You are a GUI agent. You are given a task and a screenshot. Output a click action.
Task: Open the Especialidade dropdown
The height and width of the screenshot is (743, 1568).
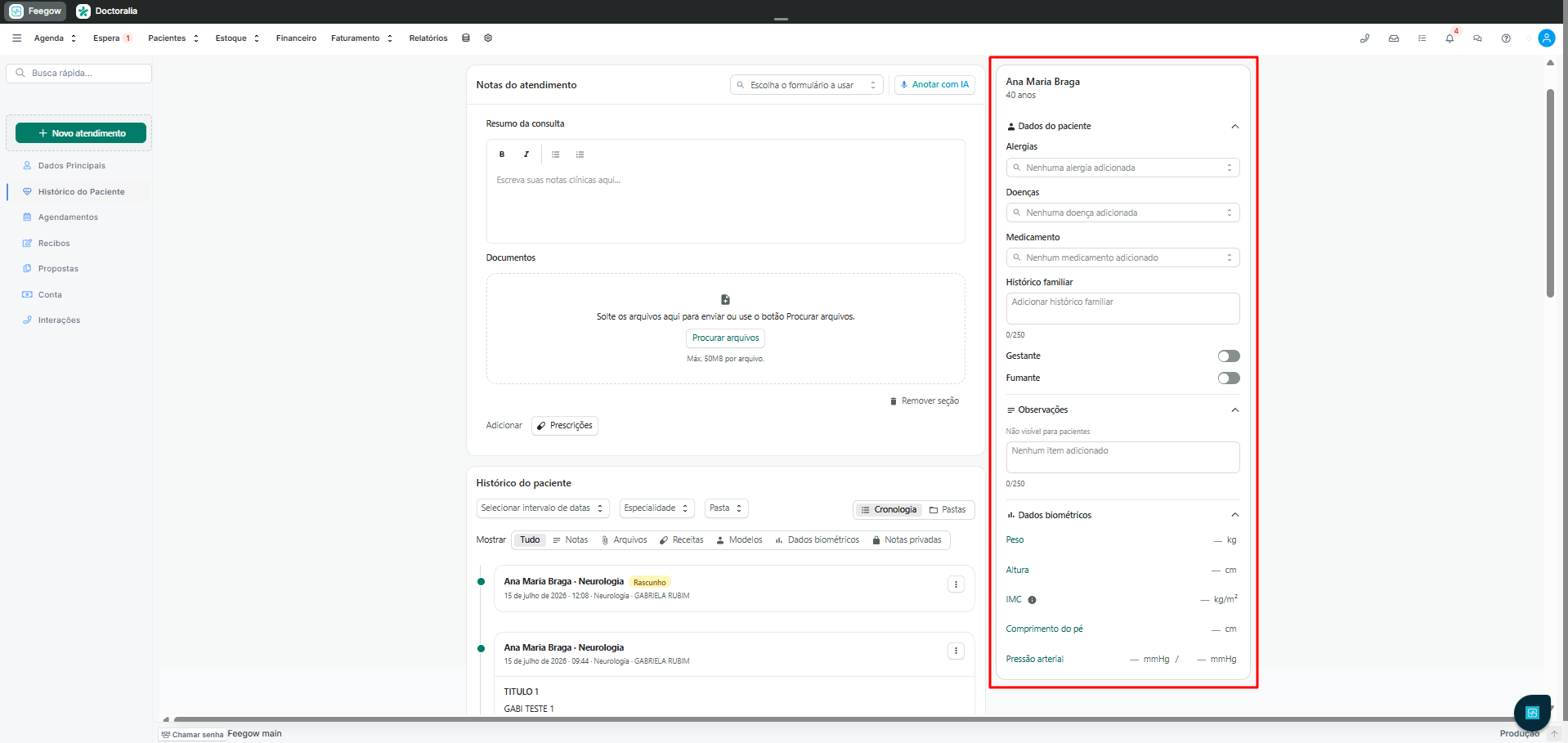click(x=656, y=508)
